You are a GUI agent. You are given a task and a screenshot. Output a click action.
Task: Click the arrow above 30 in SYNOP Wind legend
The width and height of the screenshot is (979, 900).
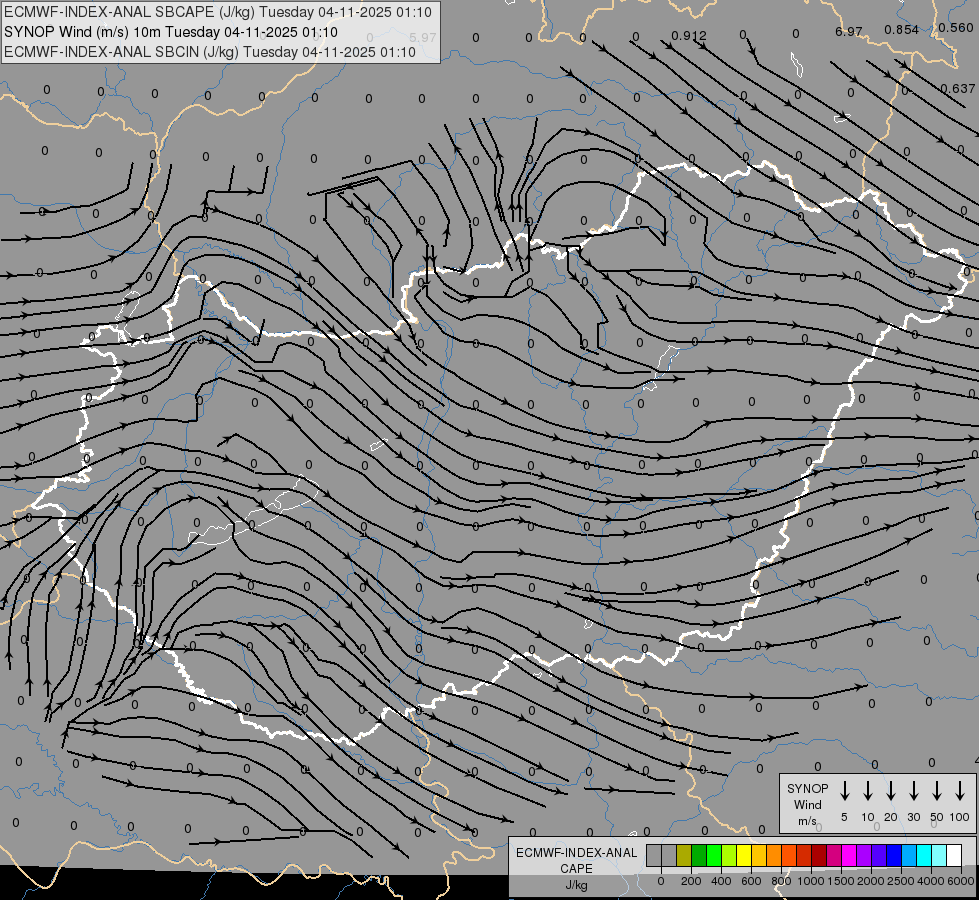tap(913, 791)
